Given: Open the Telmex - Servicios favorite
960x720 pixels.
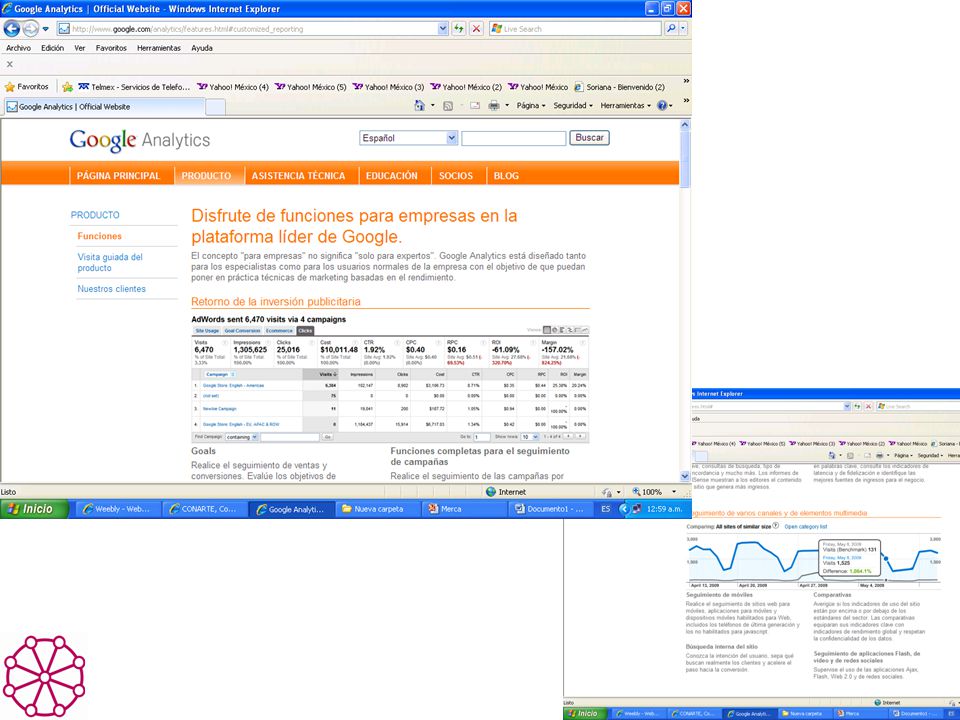Looking at the screenshot, I should coord(133,87).
